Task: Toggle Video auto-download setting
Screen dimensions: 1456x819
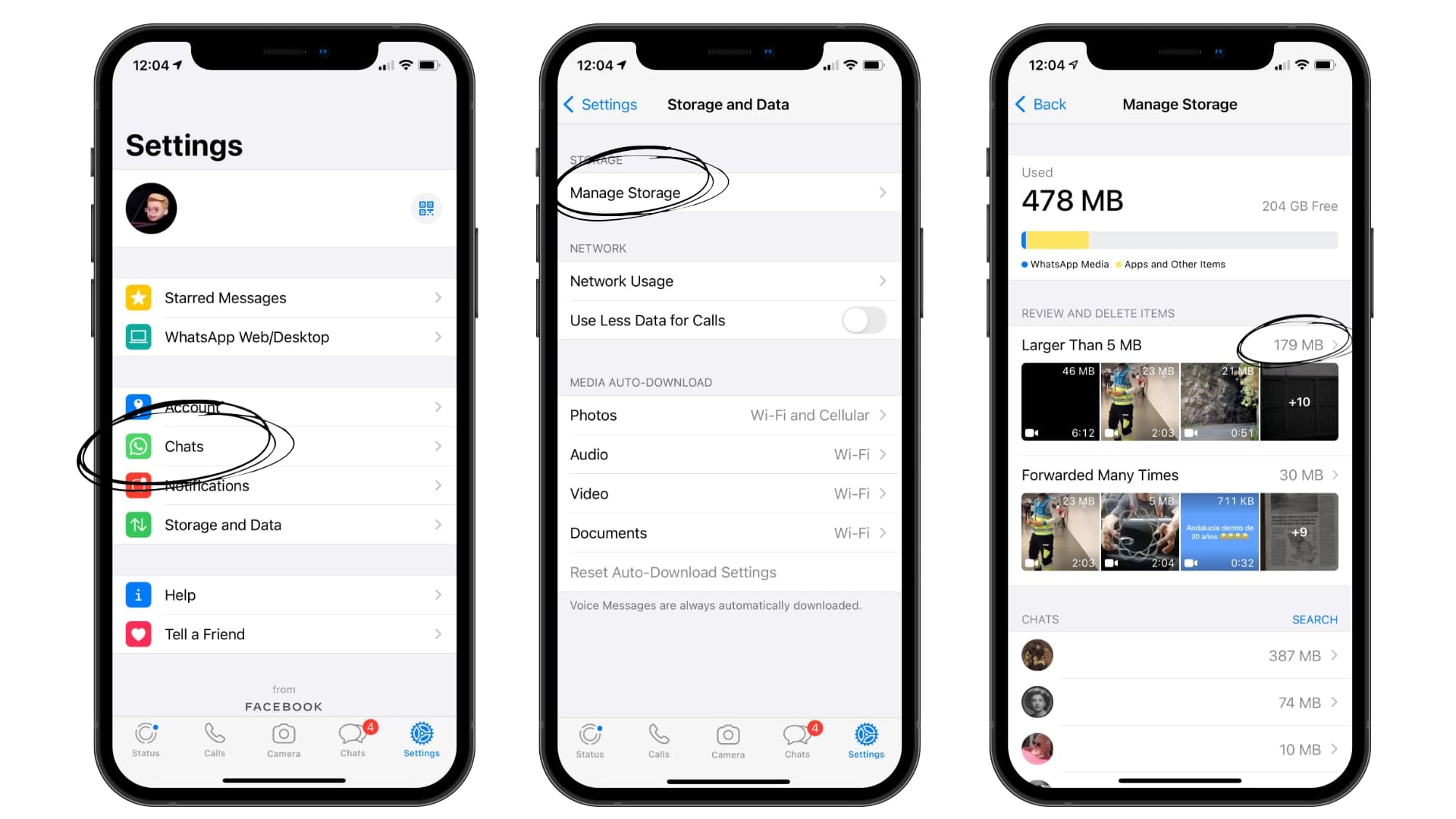Action: pyautogui.click(x=727, y=493)
